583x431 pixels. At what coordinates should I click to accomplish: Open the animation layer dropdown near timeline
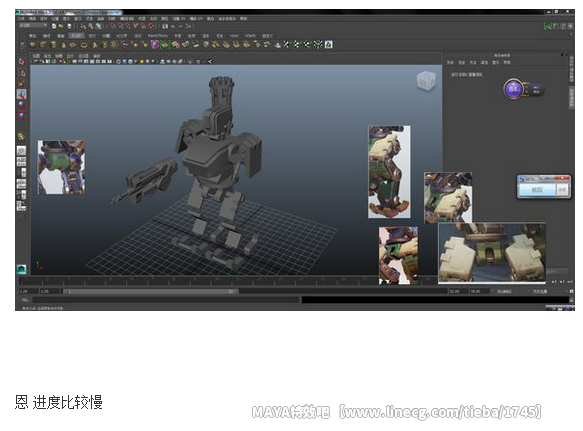coord(504,291)
